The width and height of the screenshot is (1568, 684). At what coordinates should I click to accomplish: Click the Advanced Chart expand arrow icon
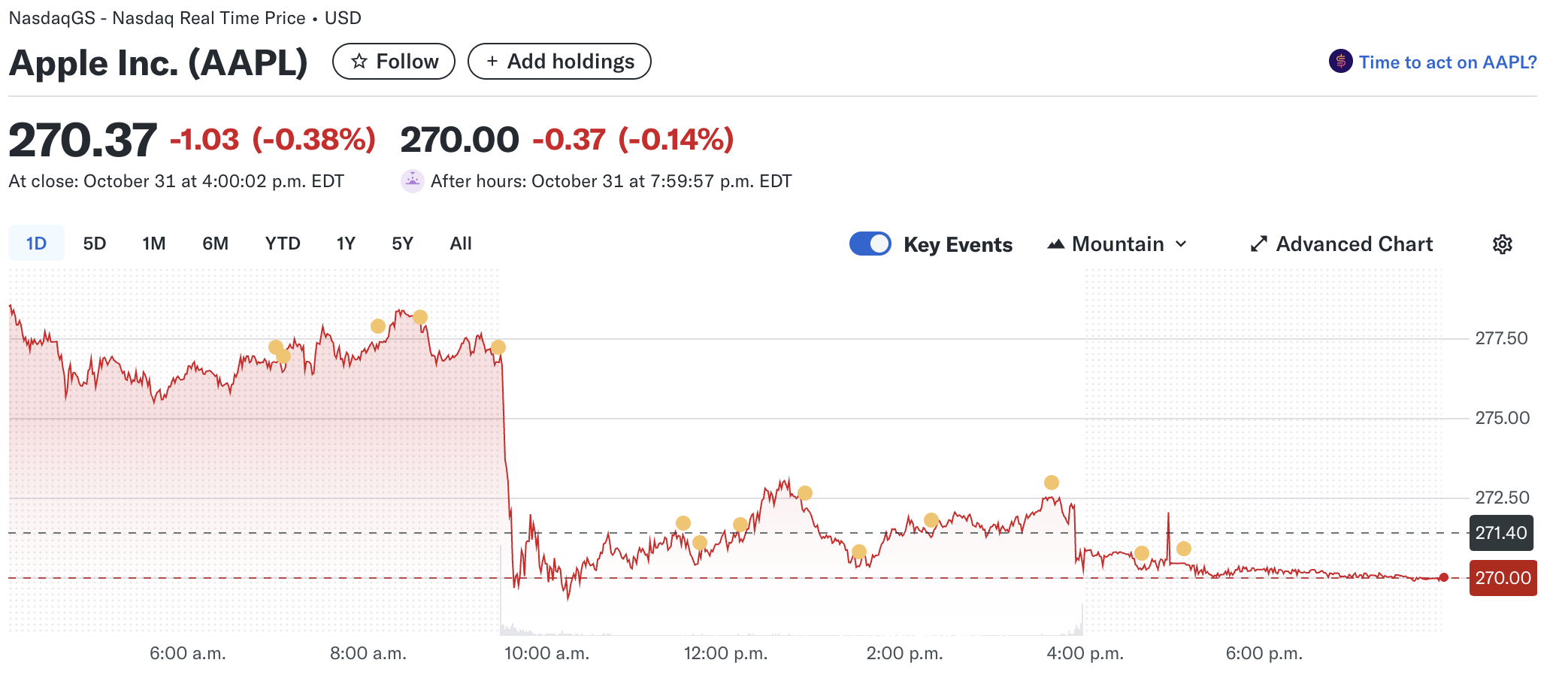1258,244
